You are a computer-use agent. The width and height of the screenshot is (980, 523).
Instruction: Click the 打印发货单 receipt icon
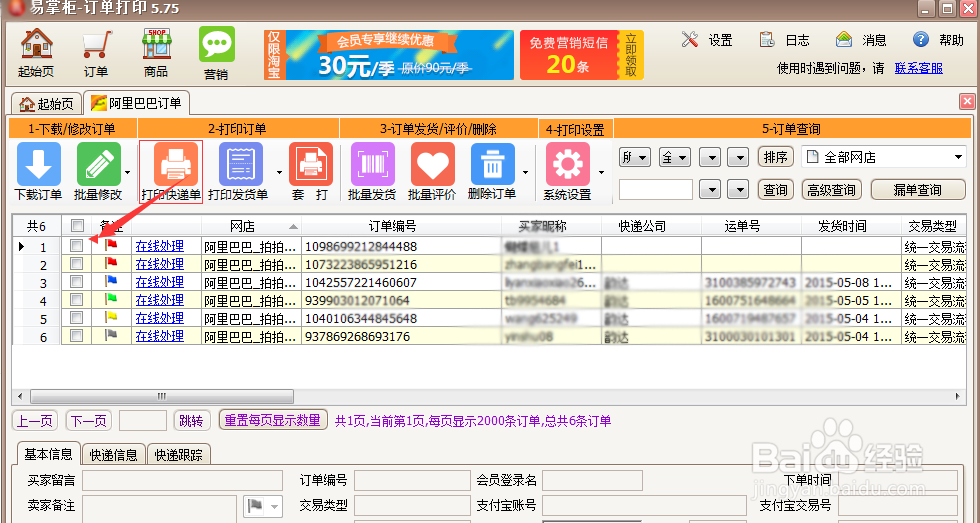[x=241, y=164]
